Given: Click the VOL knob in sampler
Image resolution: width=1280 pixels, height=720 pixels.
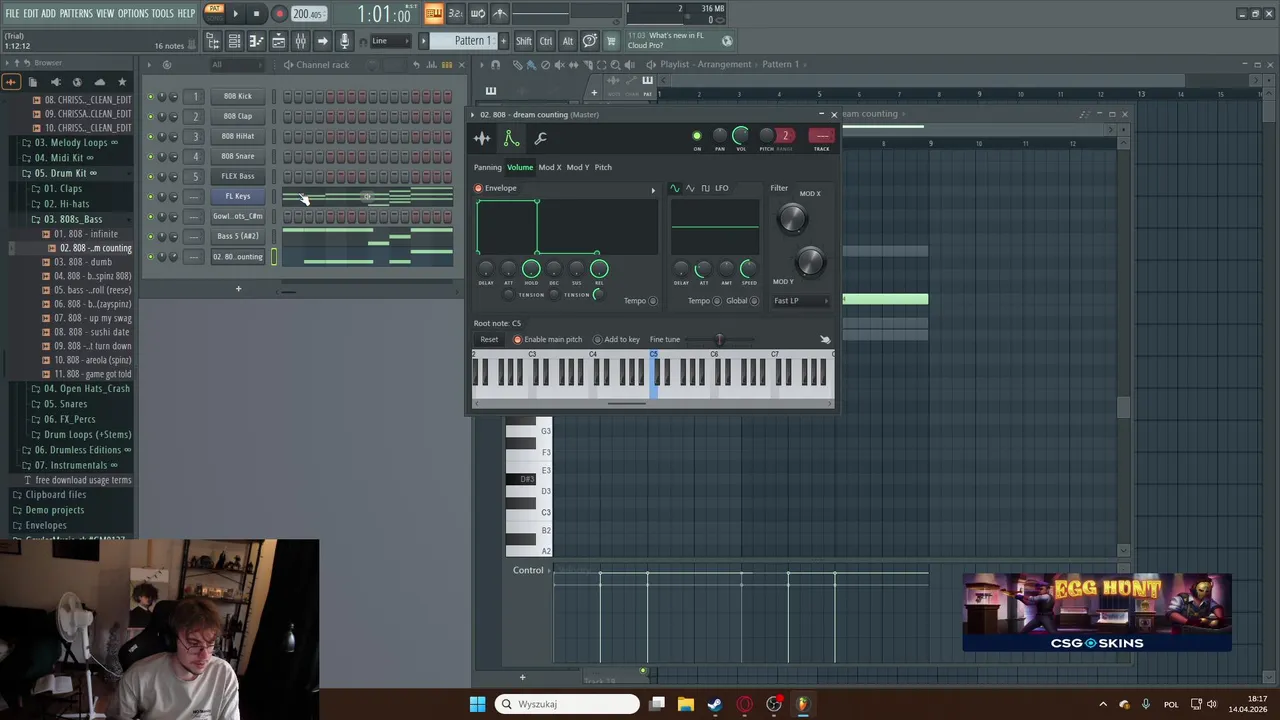Looking at the screenshot, I should (x=741, y=135).
